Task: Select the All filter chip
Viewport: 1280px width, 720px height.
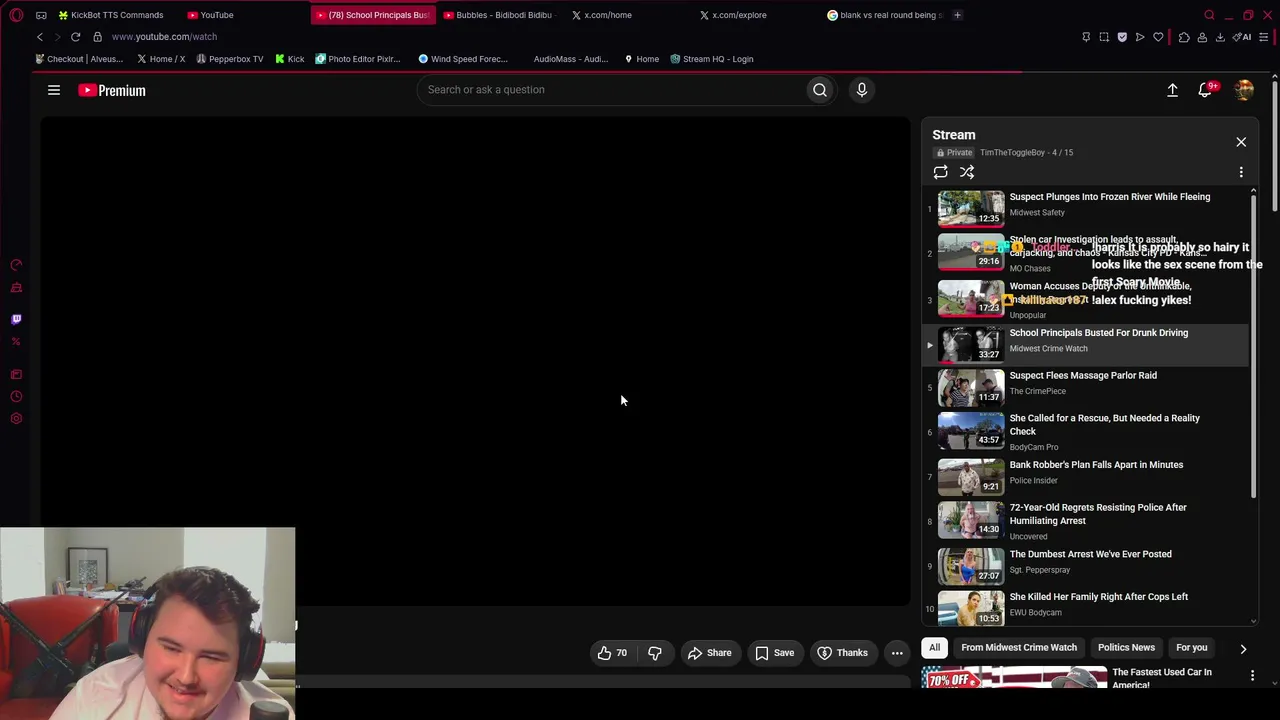Action: coord(934,648)
